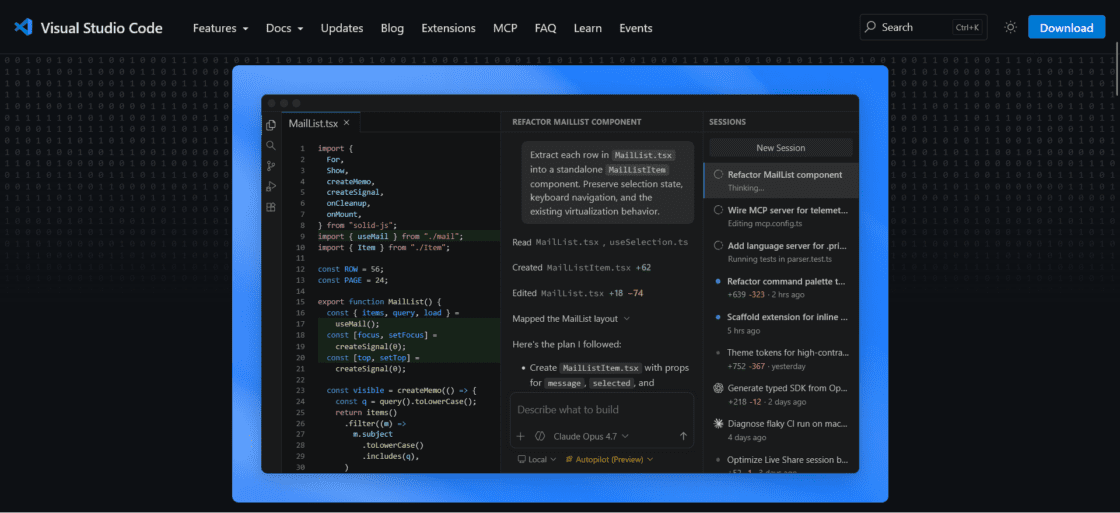
Task: Open the Generate typed SDK session
Action: point(781,394)
